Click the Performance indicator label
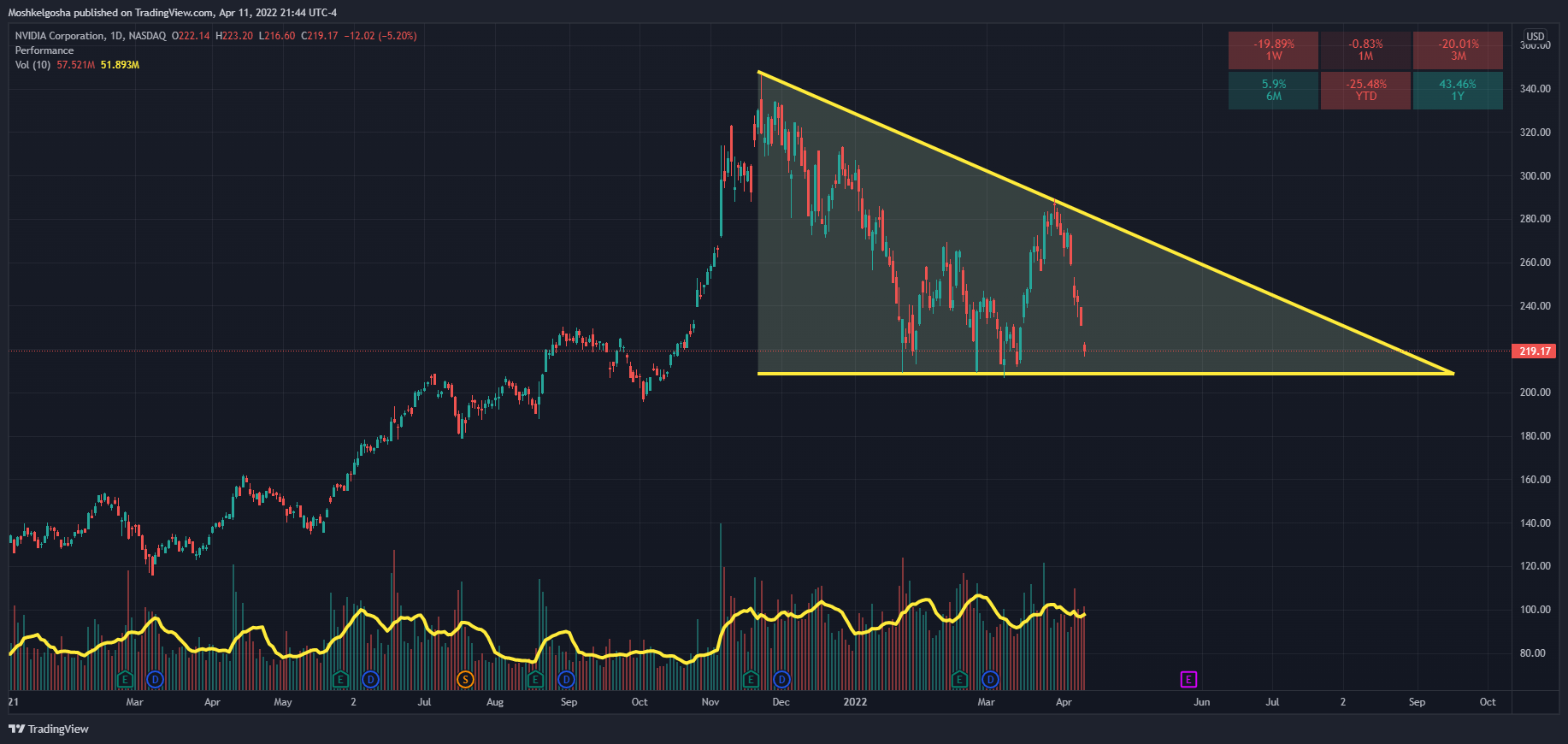The image size is (1568, 744). pos(44,50)
